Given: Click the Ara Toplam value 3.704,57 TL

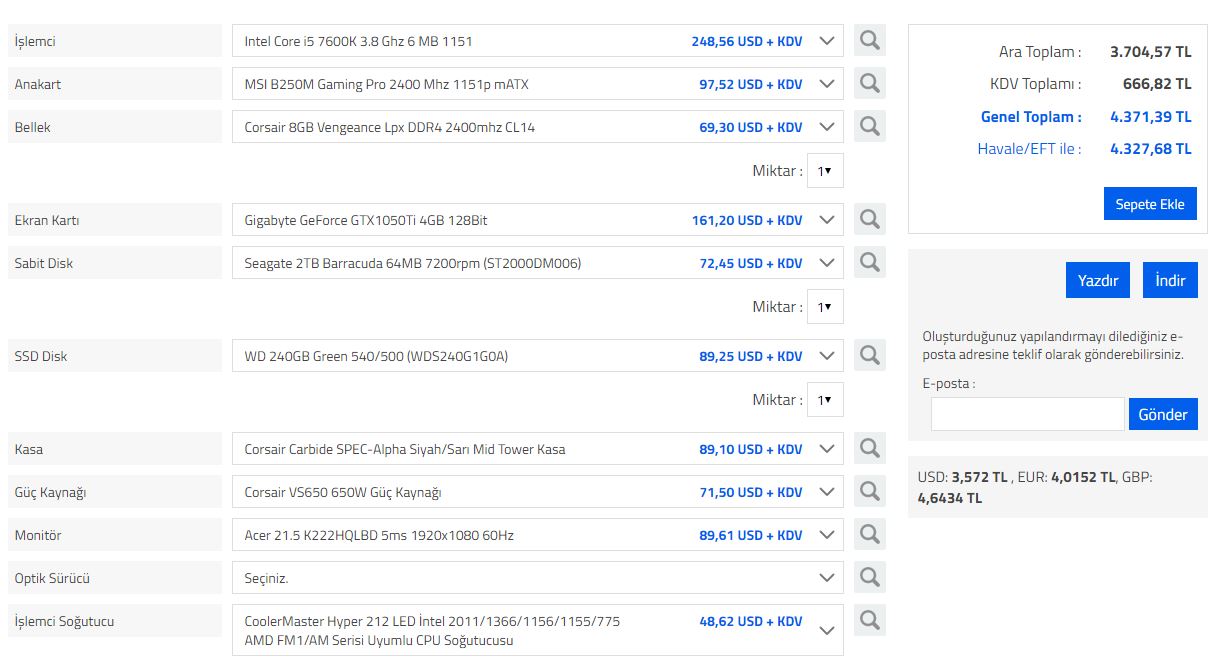Looking at the screenshot, I should 1151,52.
